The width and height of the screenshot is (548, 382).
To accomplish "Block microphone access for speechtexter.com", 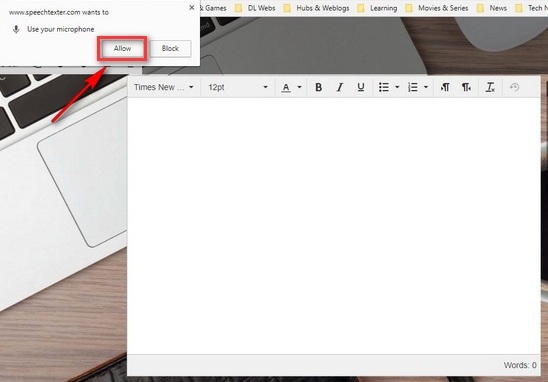I will tap(170, 49).
